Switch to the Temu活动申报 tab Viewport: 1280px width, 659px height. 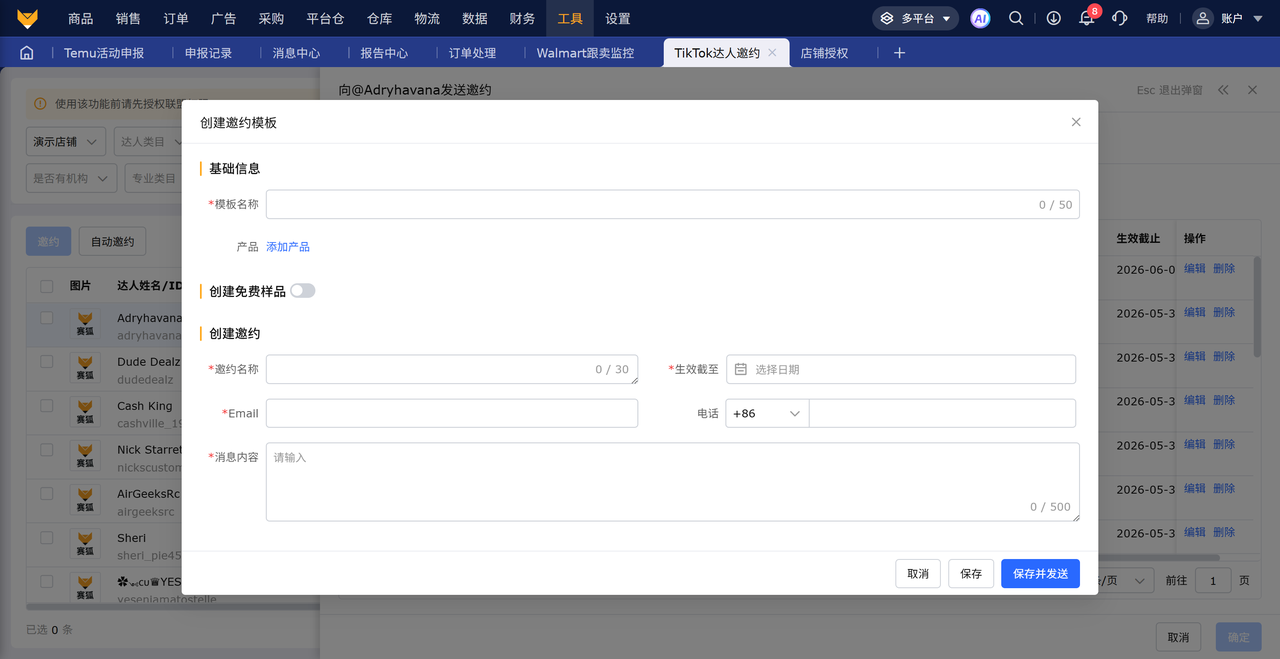click(104, 53)
